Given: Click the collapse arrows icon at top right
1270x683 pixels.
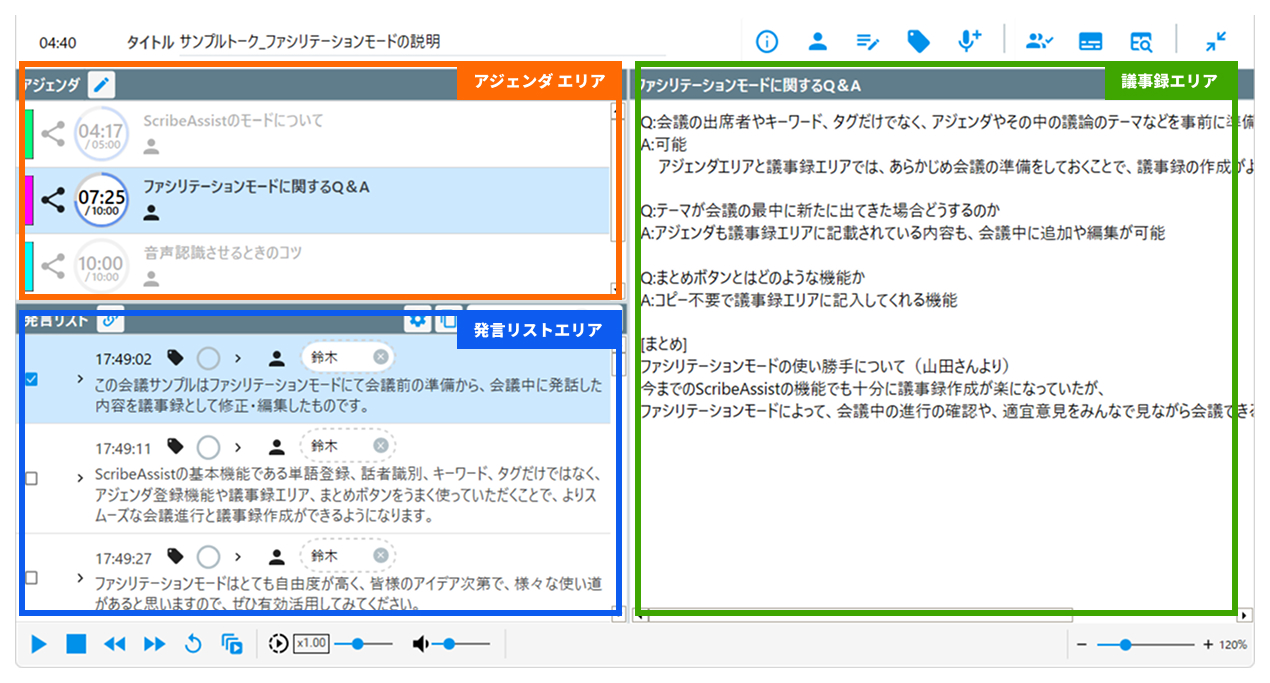Looking at the screenshot, I should pos(1216,41).
